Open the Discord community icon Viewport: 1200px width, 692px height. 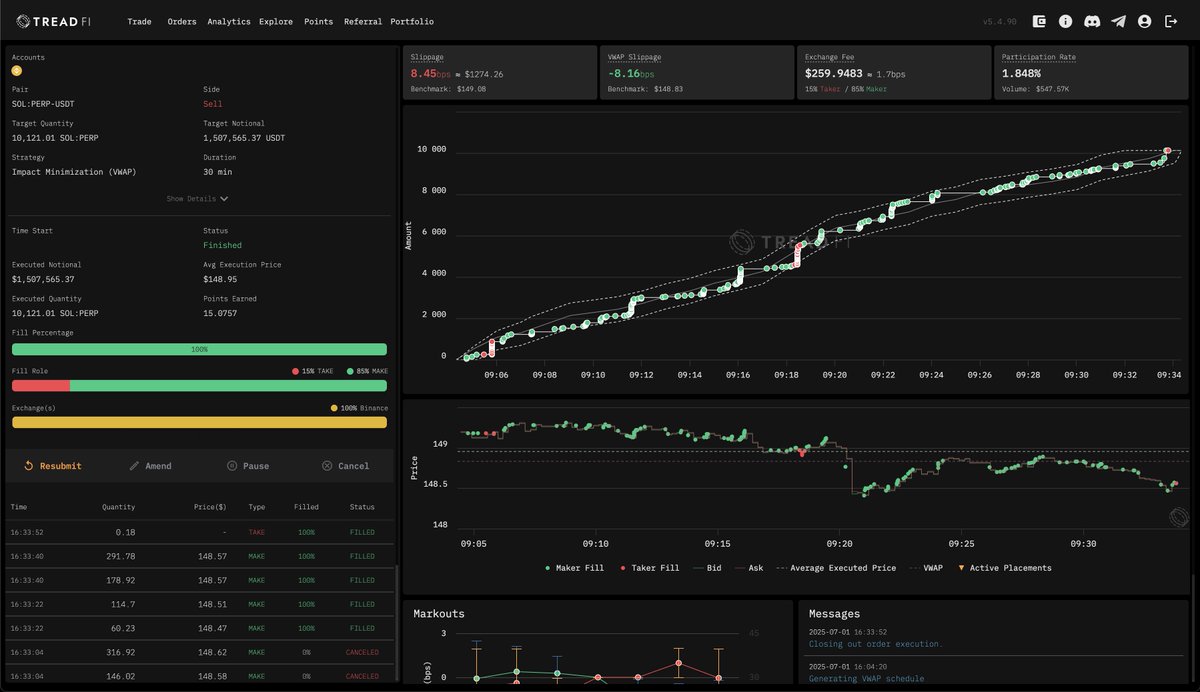(1093, 21)
